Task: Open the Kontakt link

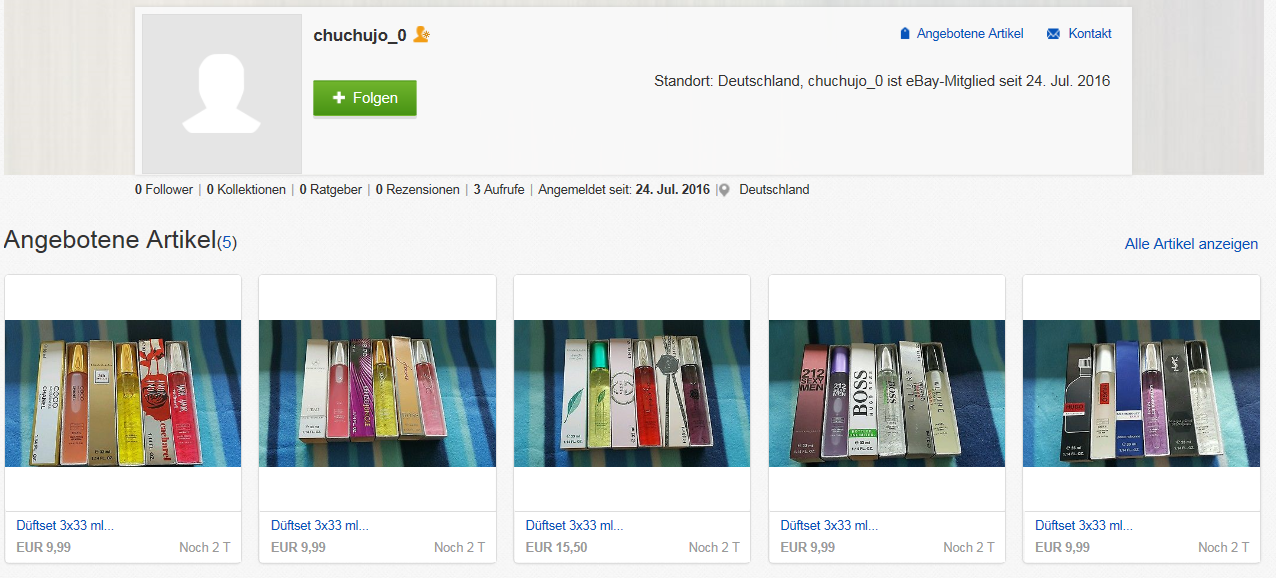Action: (1090, 34)
